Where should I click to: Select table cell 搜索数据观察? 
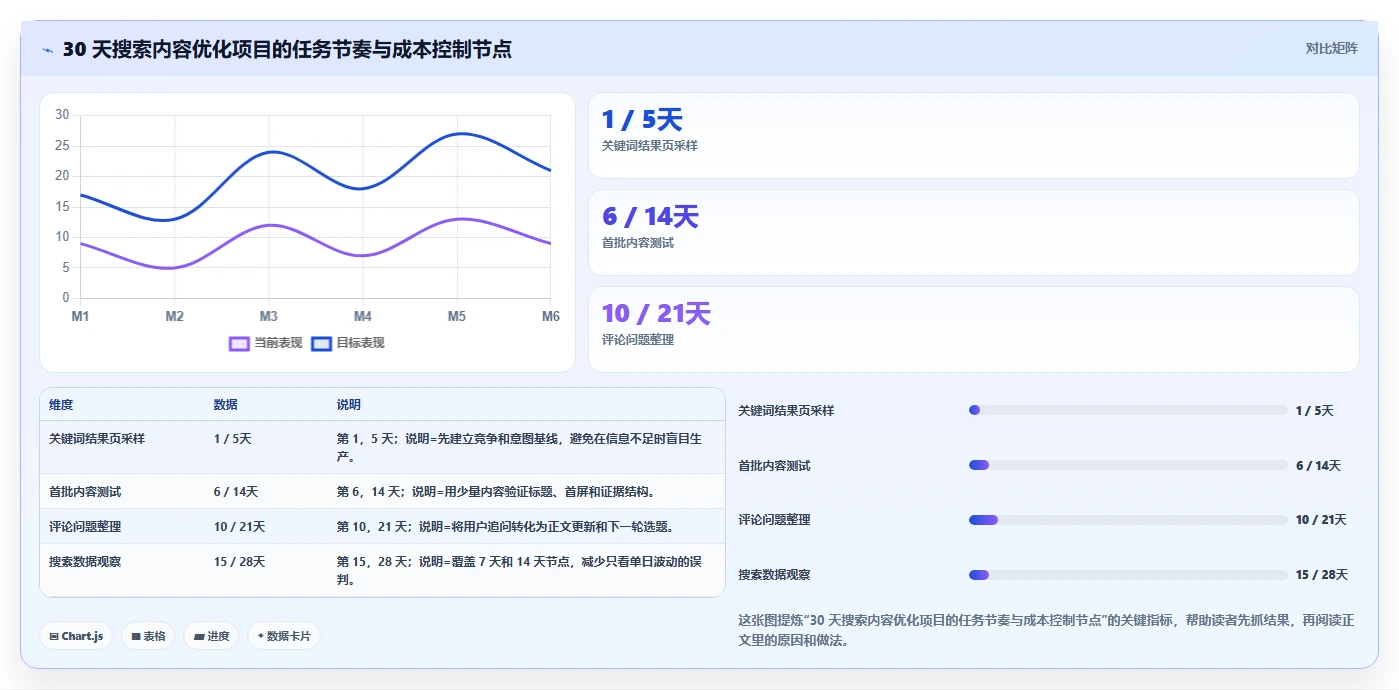[85, 562]
